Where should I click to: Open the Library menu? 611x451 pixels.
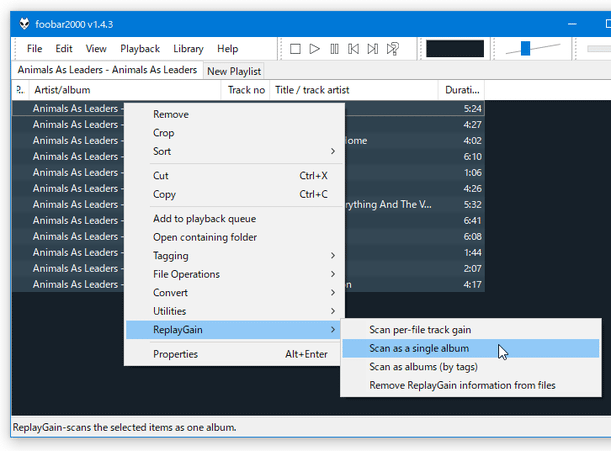[x=188, y=49]
